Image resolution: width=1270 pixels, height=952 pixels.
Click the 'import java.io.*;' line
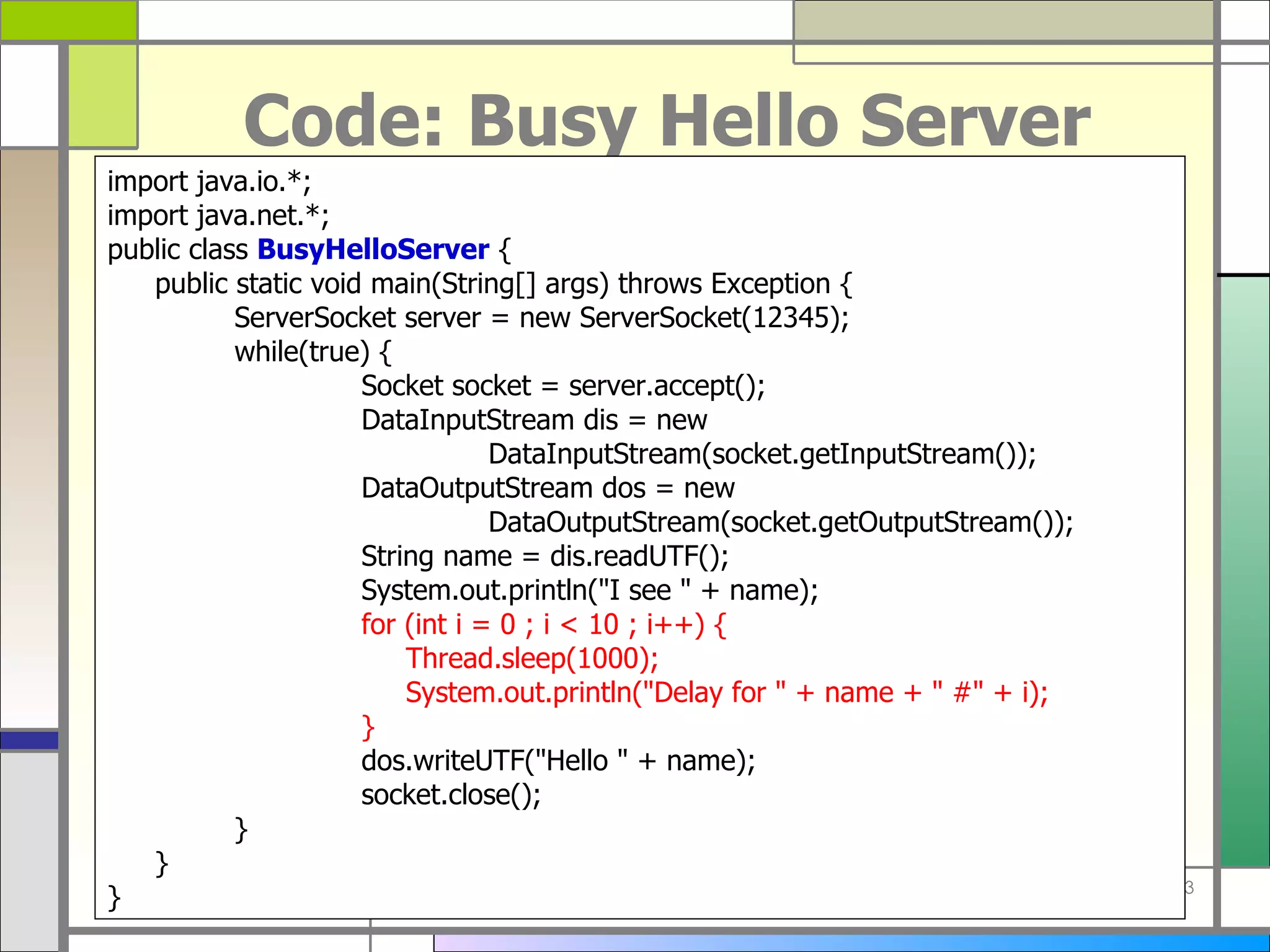(209, 182)
